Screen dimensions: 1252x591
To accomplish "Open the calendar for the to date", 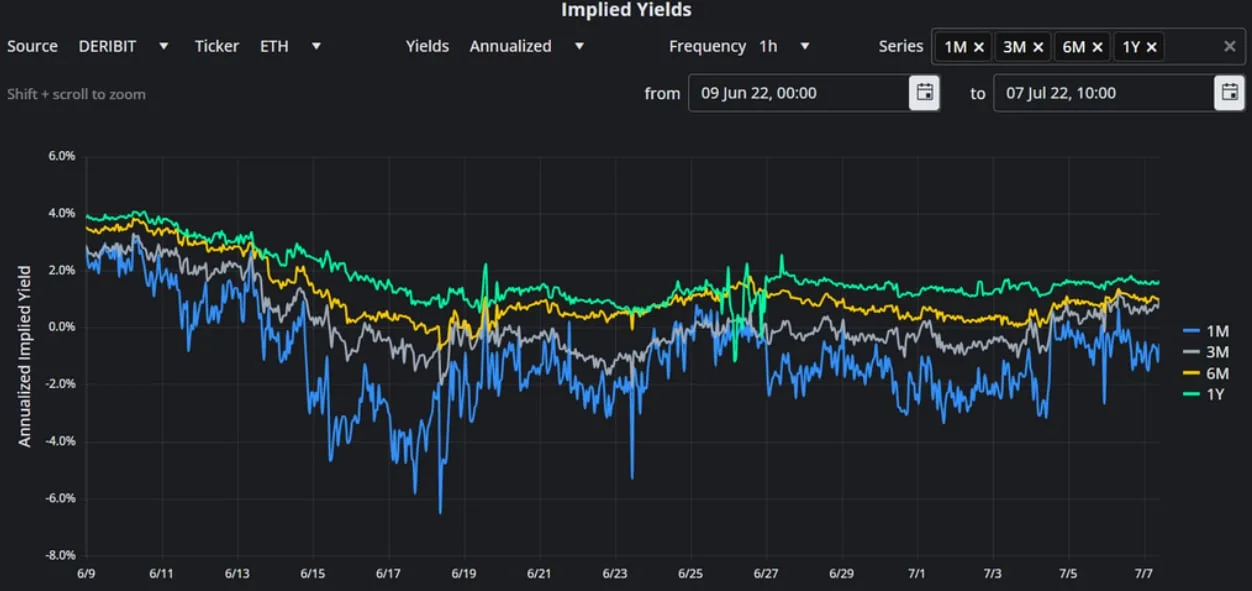I will pos(1229,93).
